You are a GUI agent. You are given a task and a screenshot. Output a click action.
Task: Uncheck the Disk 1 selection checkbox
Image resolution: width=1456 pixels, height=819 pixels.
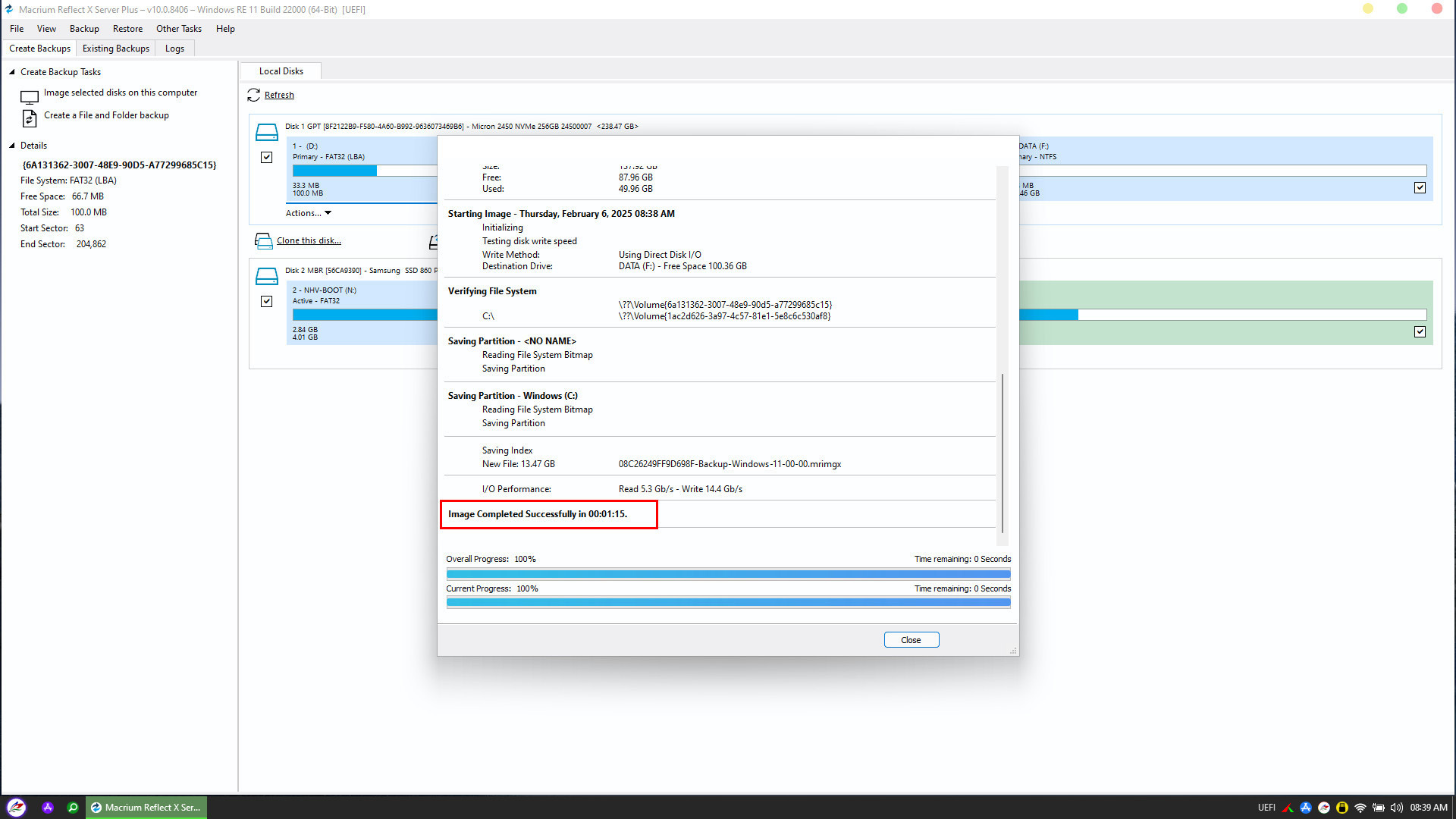coord(267,157)
